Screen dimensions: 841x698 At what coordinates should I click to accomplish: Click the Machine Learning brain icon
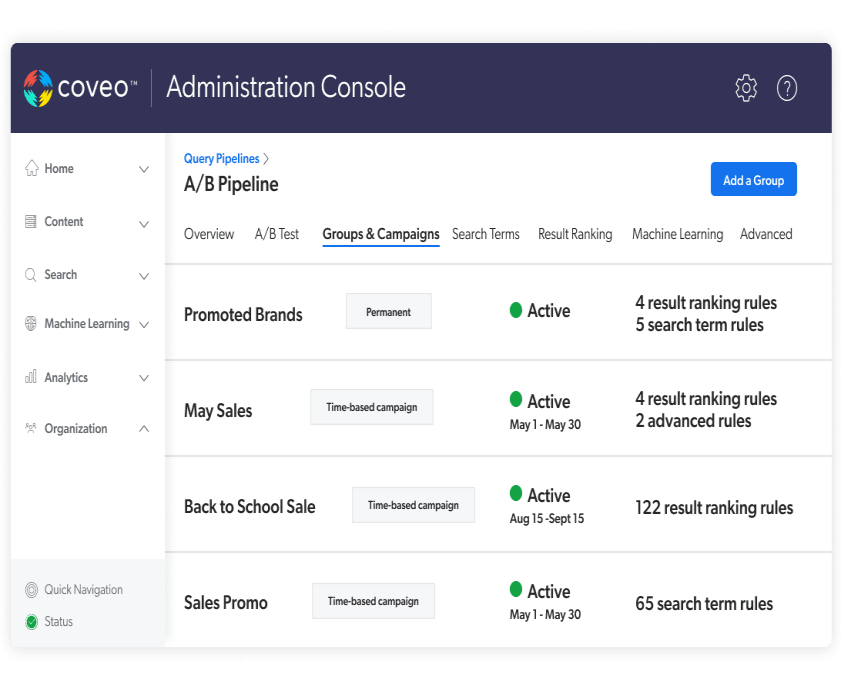32,324
